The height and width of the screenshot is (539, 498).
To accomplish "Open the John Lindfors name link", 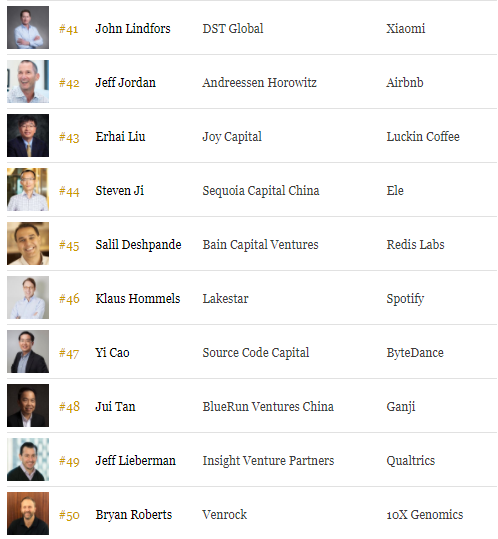I will [x=133, y=29].
